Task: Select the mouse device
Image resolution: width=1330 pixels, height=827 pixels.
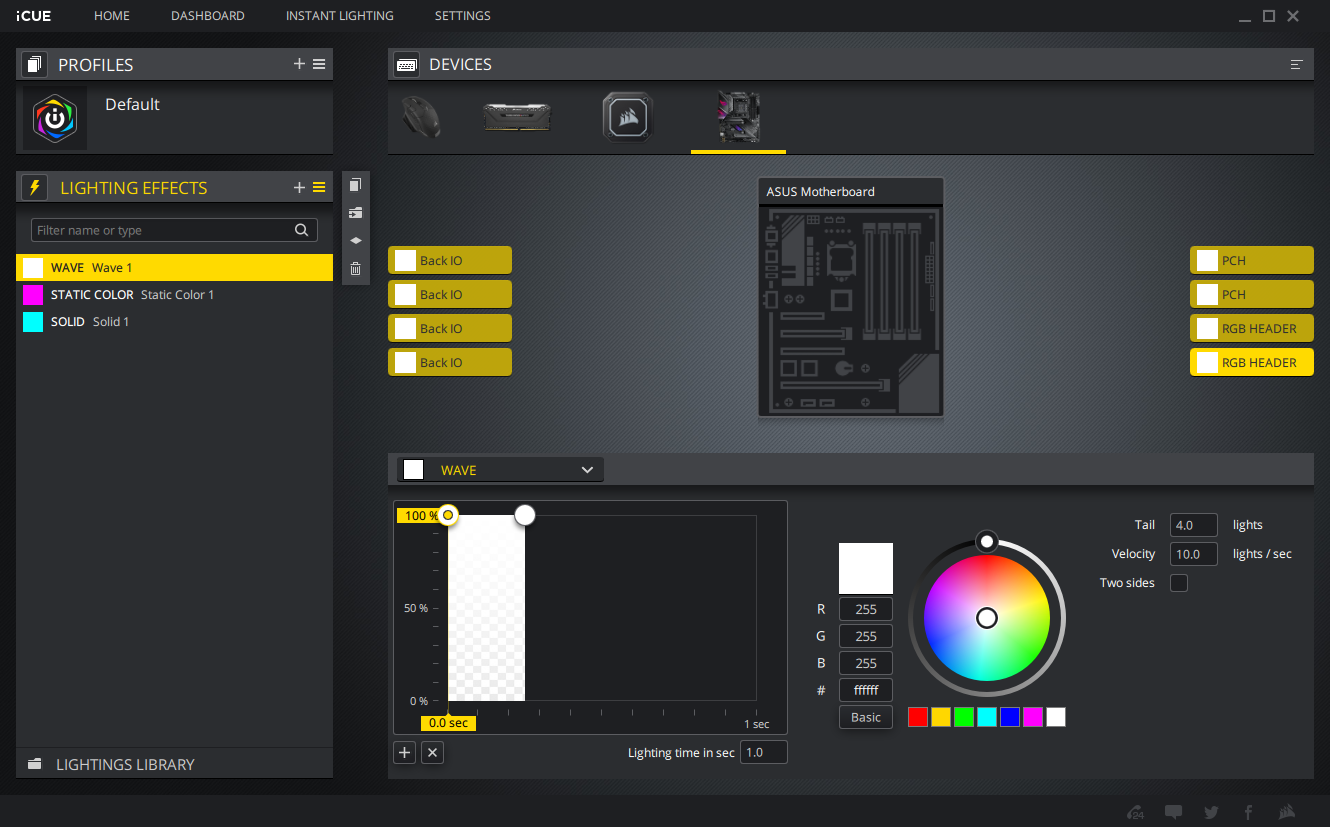Action: (420, 117)
